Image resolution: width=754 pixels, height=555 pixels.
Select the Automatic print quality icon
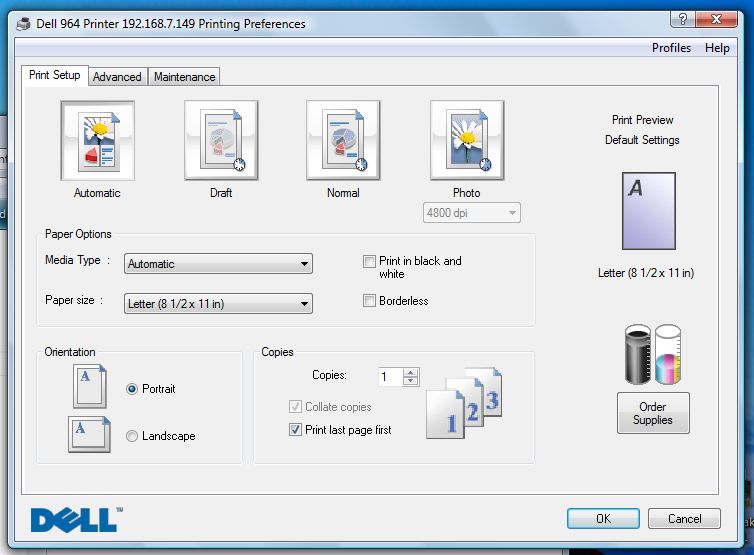click(x=98, y=140)
